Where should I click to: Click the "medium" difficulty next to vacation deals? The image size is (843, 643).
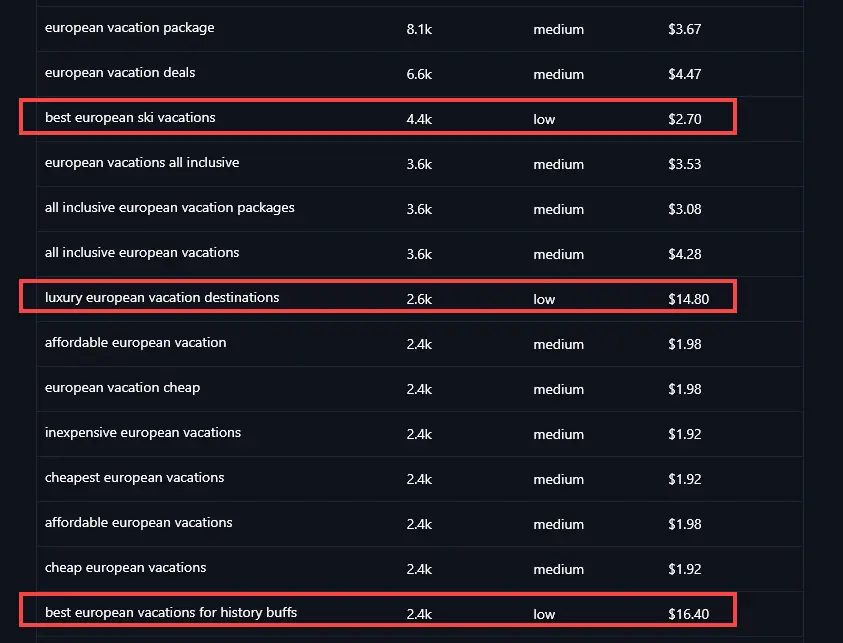[x=558, y=74]
